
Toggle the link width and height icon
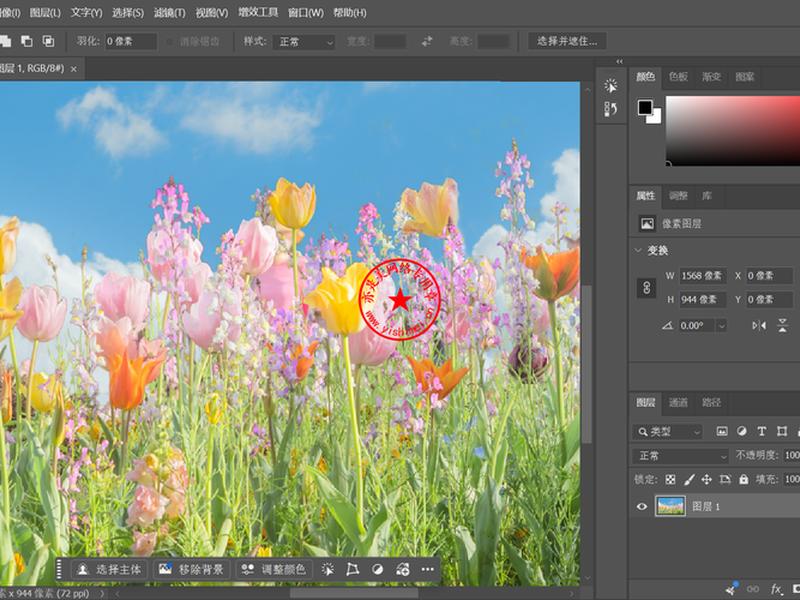pos(646,288)
